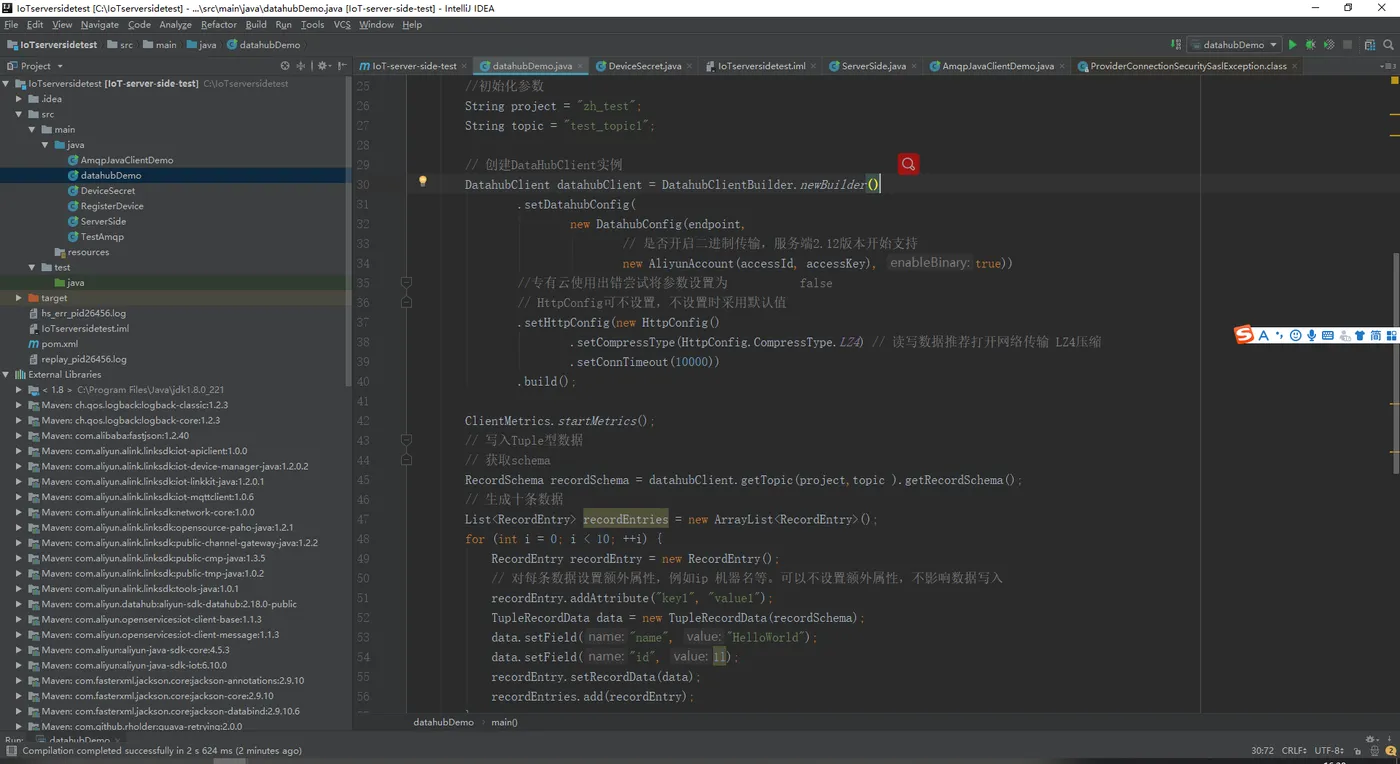Click the recordEntries variable on line 47
Image resolution: width=1400 pixels, height=764 pixels.
point(625,519)
